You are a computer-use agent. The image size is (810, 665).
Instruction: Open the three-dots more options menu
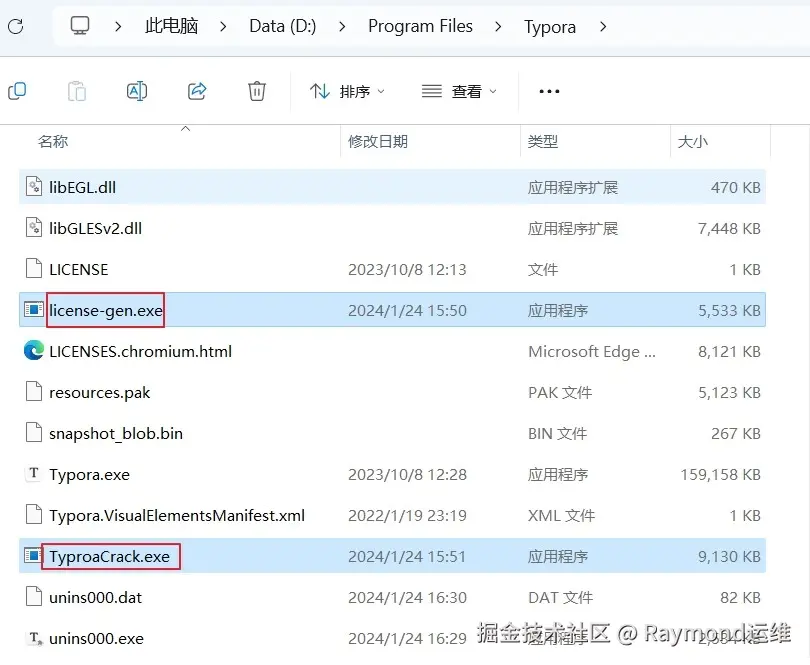[x=549, y=91]
